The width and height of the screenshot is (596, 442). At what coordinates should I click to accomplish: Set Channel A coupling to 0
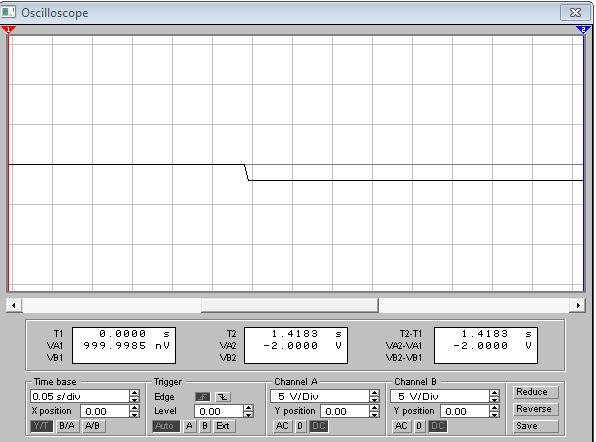point(300,426)
